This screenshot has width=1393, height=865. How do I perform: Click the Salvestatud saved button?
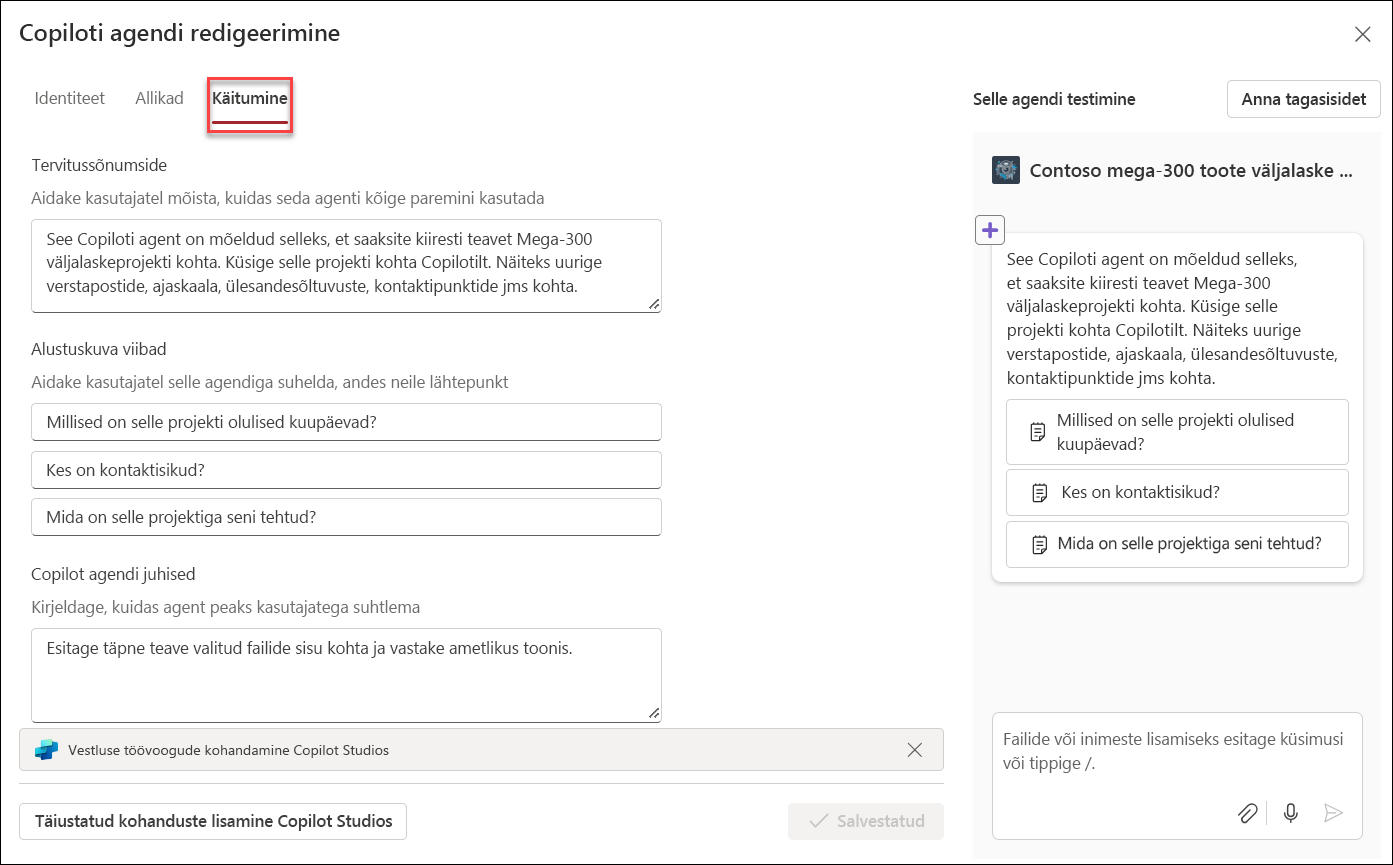tap(866, 821)
